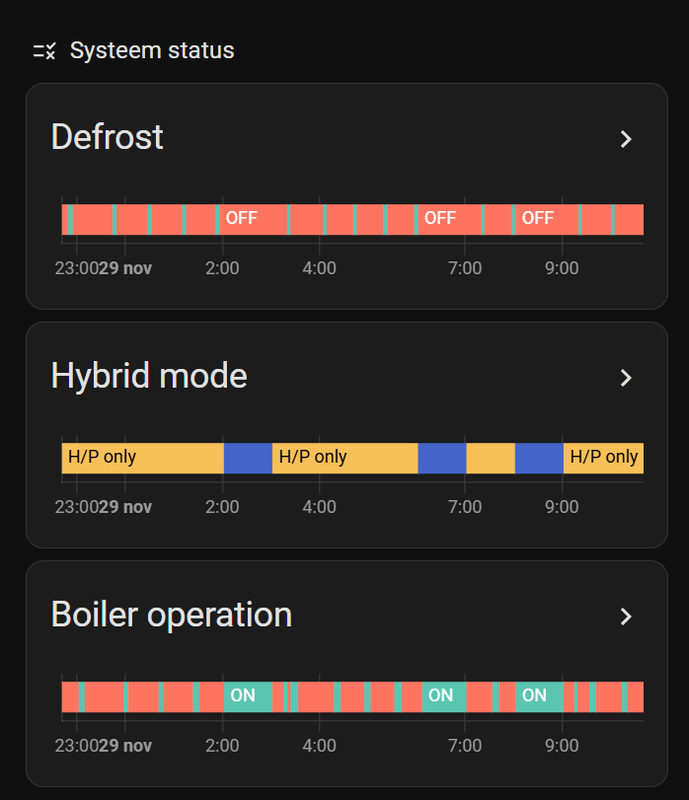
Task: Select middle ON segment in Boiler timeline
Action: pos(441,695)
